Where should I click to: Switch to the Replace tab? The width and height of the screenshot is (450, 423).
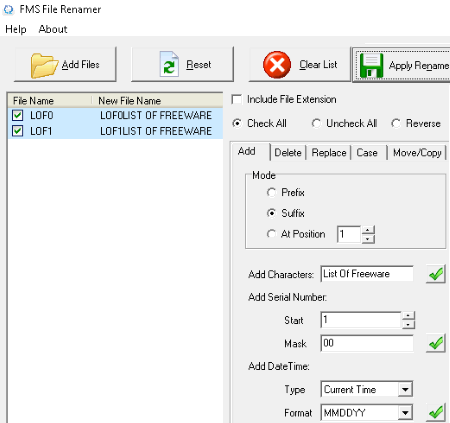(x=329, y=153)
